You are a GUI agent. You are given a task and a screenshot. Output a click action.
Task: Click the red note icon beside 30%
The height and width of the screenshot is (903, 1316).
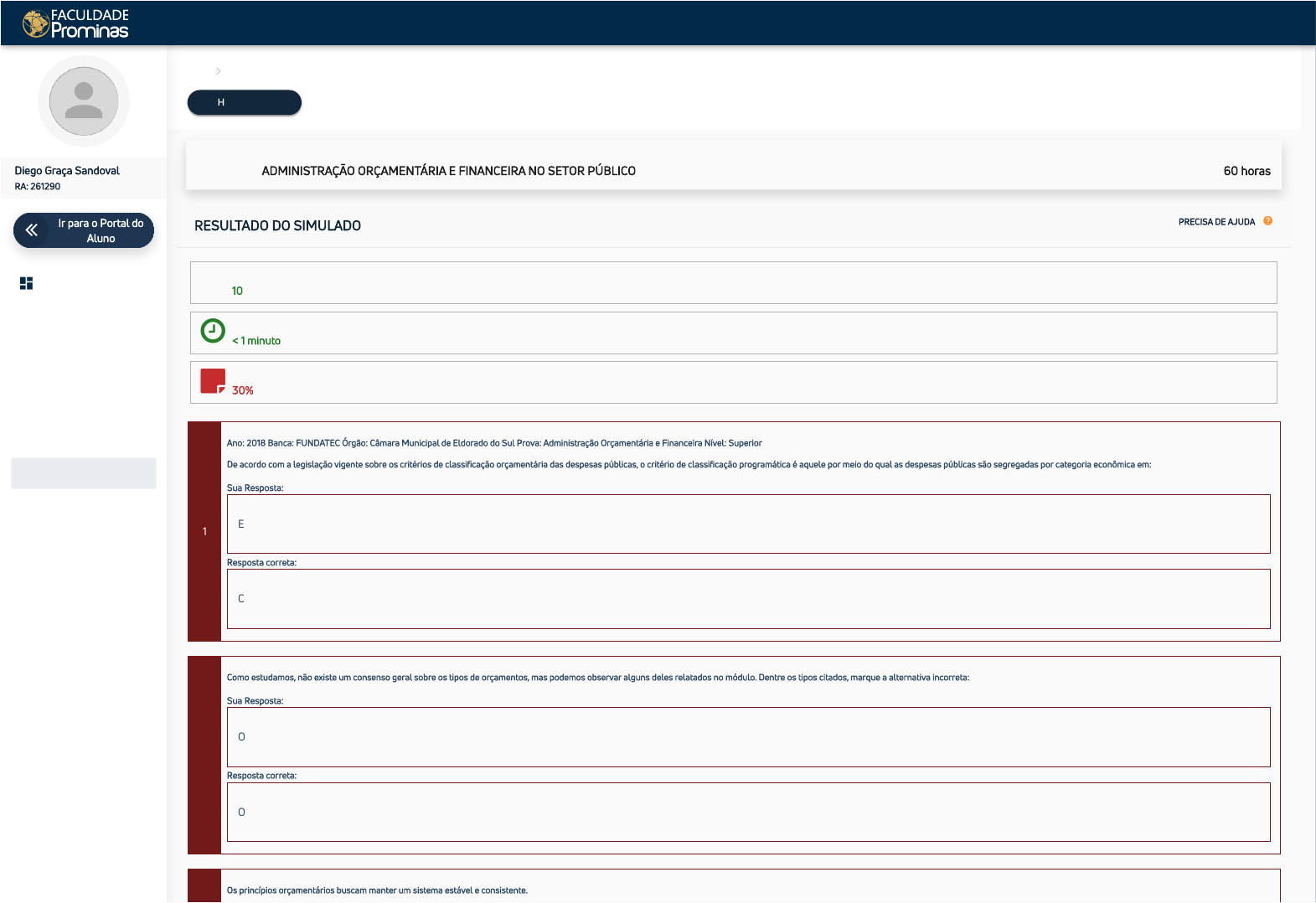tap(213, 381)
